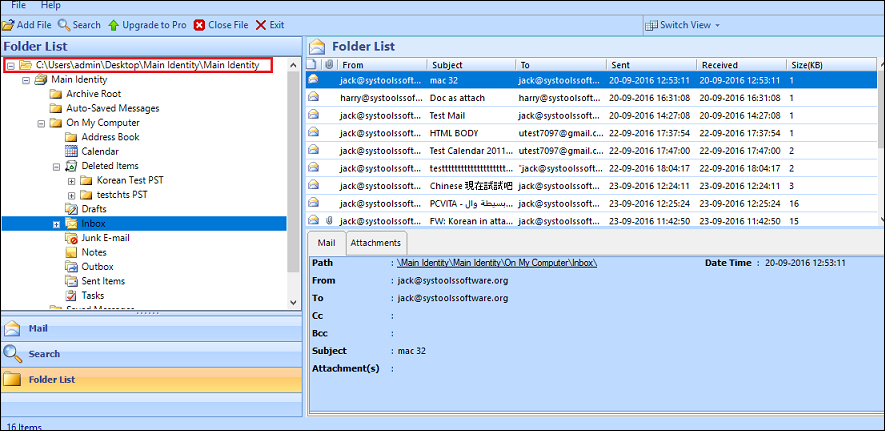885x431 pixels.
Task: Sort by the attachment paperclip column
Action: pyautogui.click(x=330, y=65)
